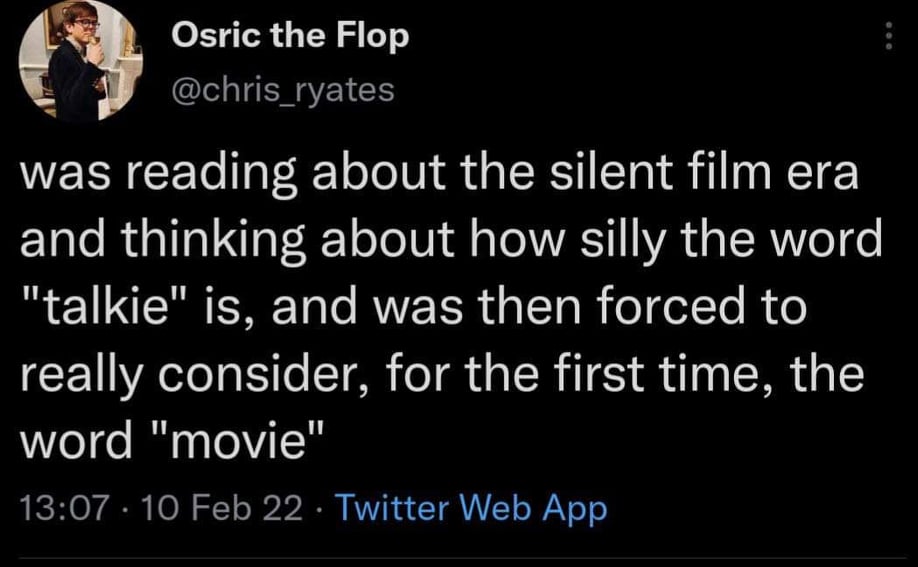Click Osric the Flop's profile avatar
This screenshot has width=918, height=567.
(x=81, y=61)
